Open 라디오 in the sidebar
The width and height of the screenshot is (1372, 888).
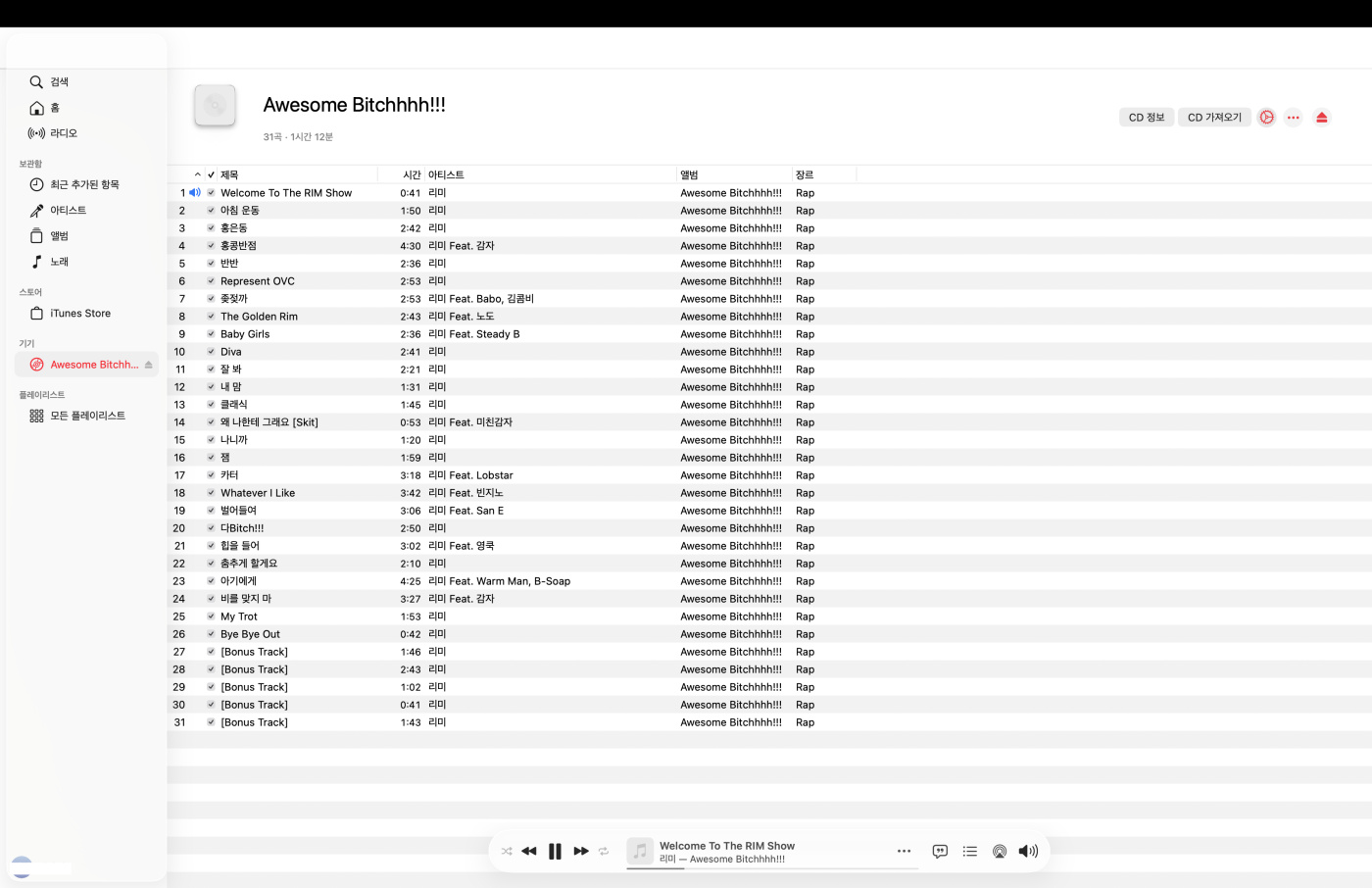coord(64,133)
